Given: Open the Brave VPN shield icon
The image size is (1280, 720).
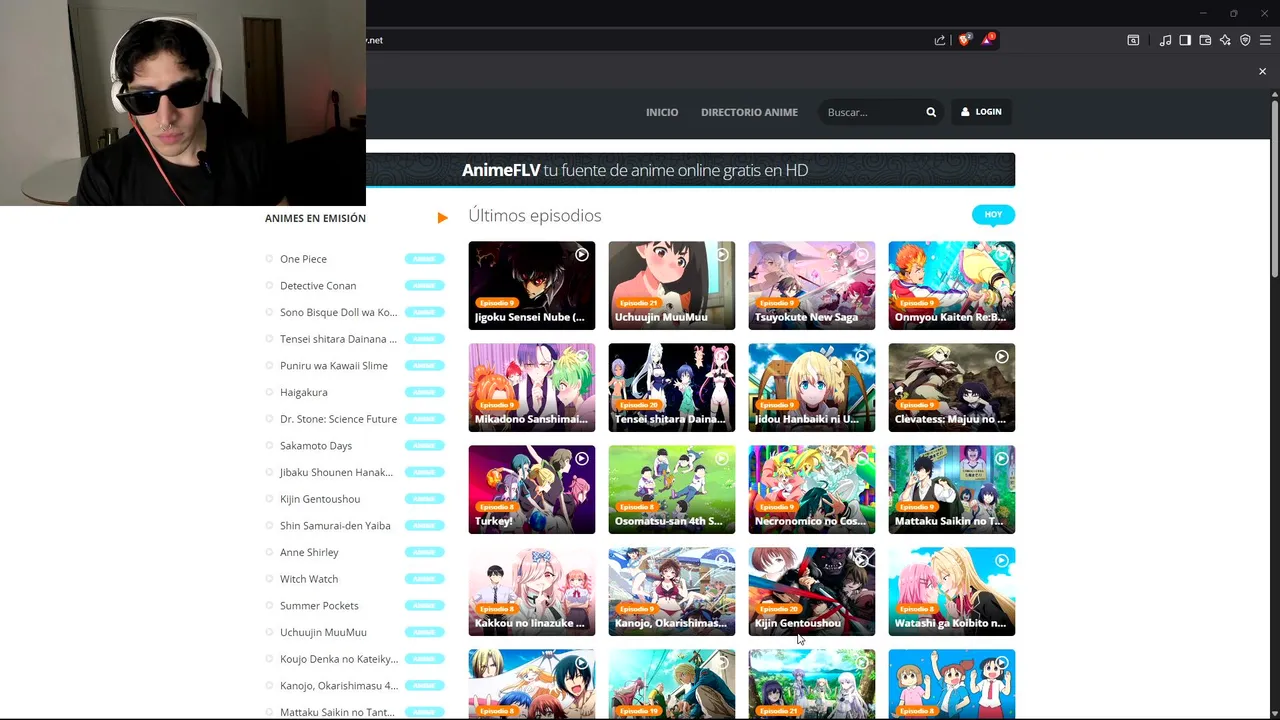Looking at the screenshot, I should click(1245, 40).
